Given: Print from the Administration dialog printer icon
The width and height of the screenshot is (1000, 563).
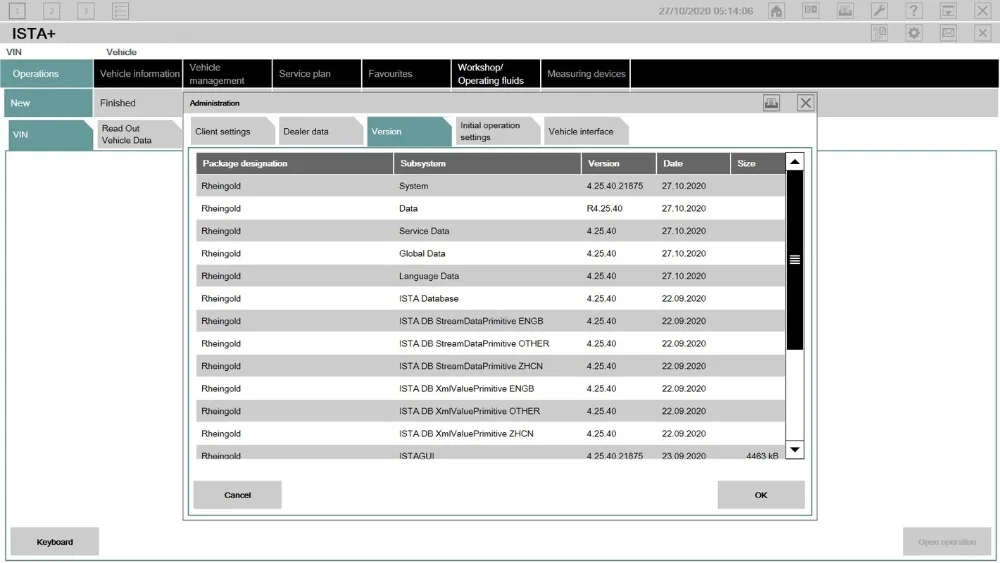Looking at the screenshot, I should click(771, 103).
